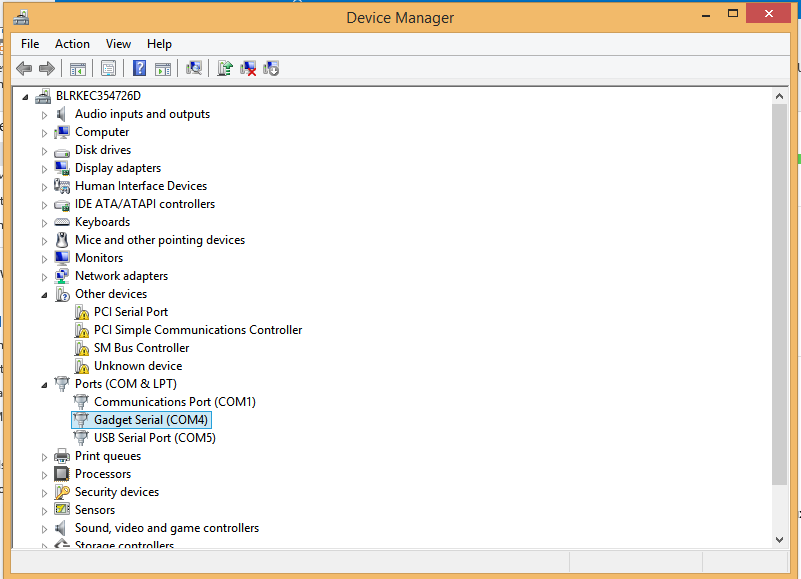Click the key icon for Security devices
Image resolution: width=801 pixels, height=579 pixels.
[x=62, y=492]
